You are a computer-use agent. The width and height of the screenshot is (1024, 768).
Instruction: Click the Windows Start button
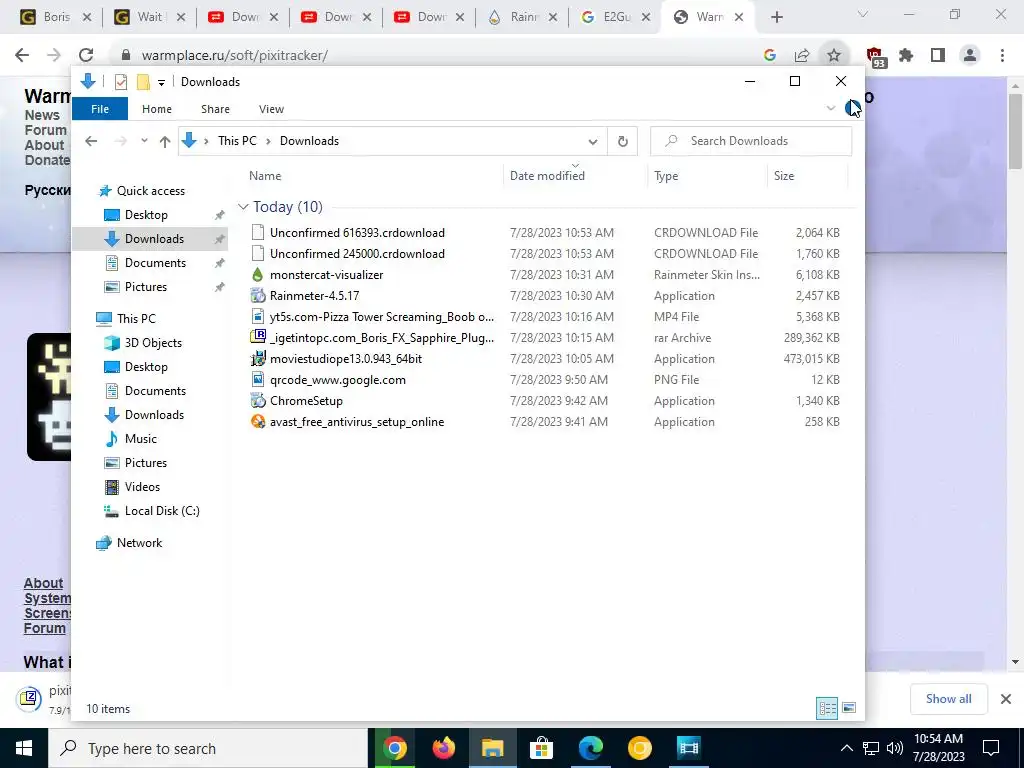24,748
